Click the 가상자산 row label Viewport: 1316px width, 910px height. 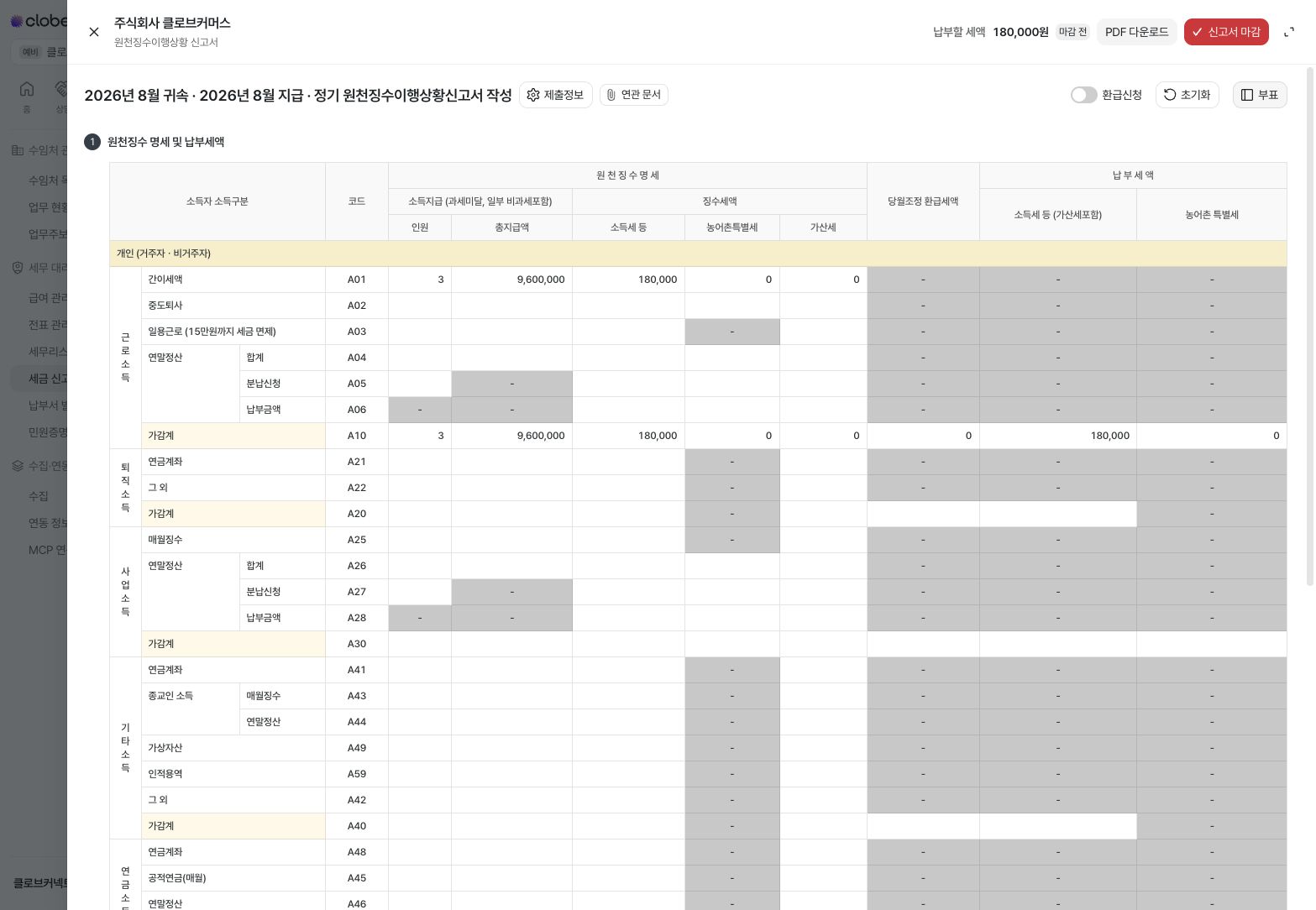coord(165,748)
